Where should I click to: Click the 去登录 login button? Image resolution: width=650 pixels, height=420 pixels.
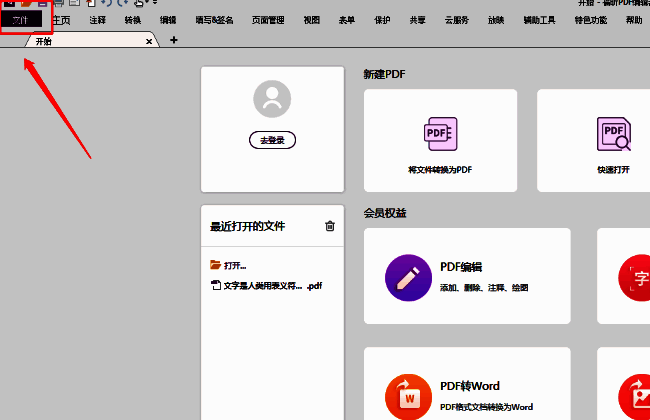click(x=272, y=140)
